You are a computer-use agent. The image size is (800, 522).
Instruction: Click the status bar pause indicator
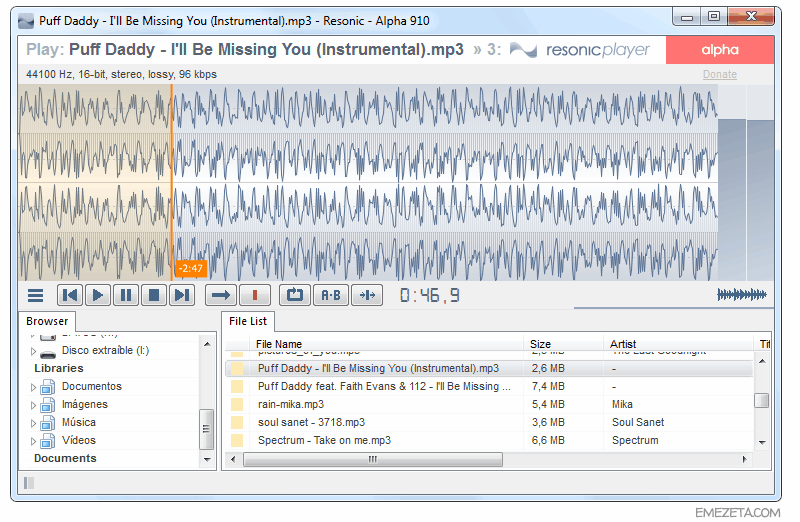click(29, 483)
